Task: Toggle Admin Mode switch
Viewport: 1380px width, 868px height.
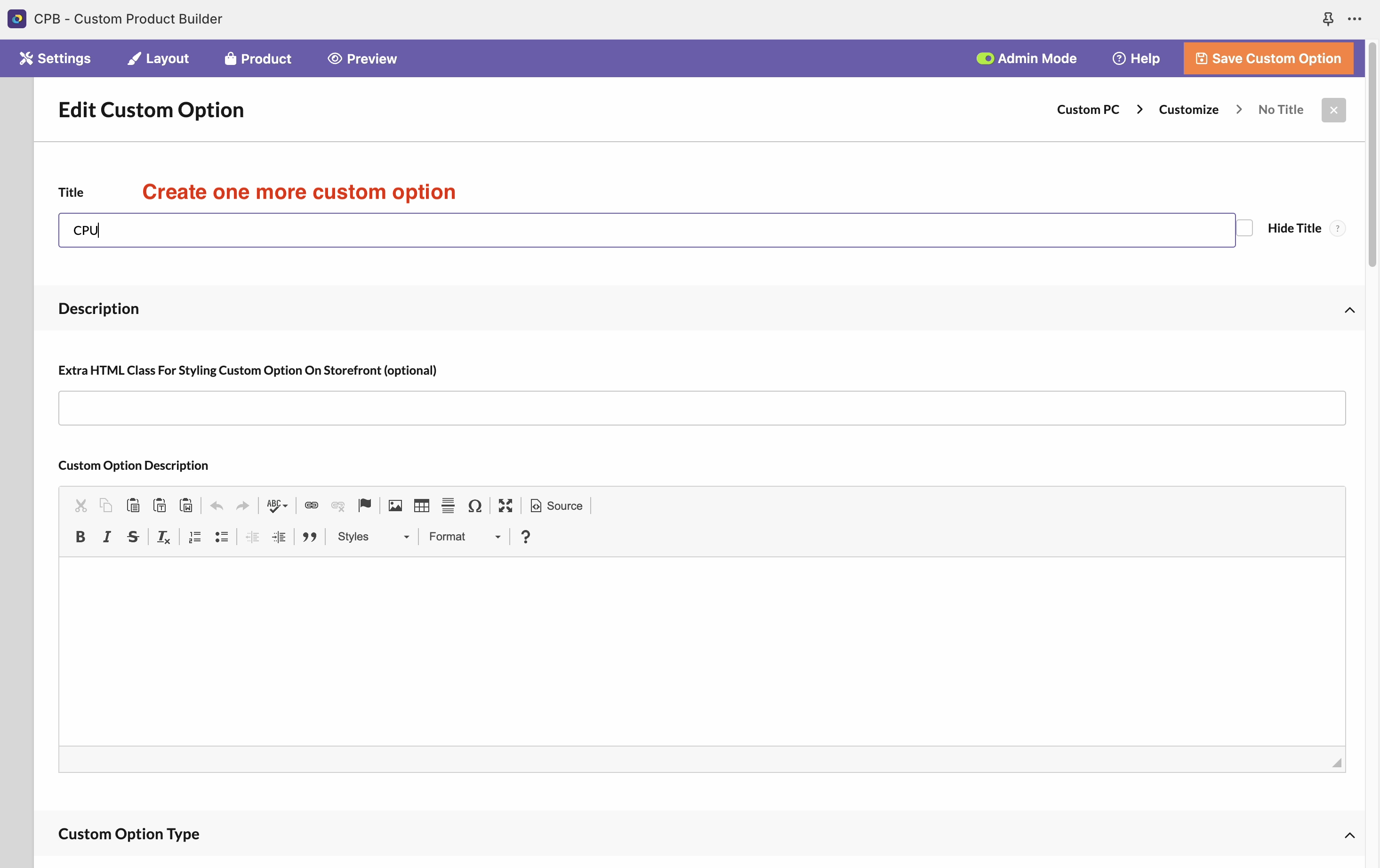Action: (x=985, y=58)
